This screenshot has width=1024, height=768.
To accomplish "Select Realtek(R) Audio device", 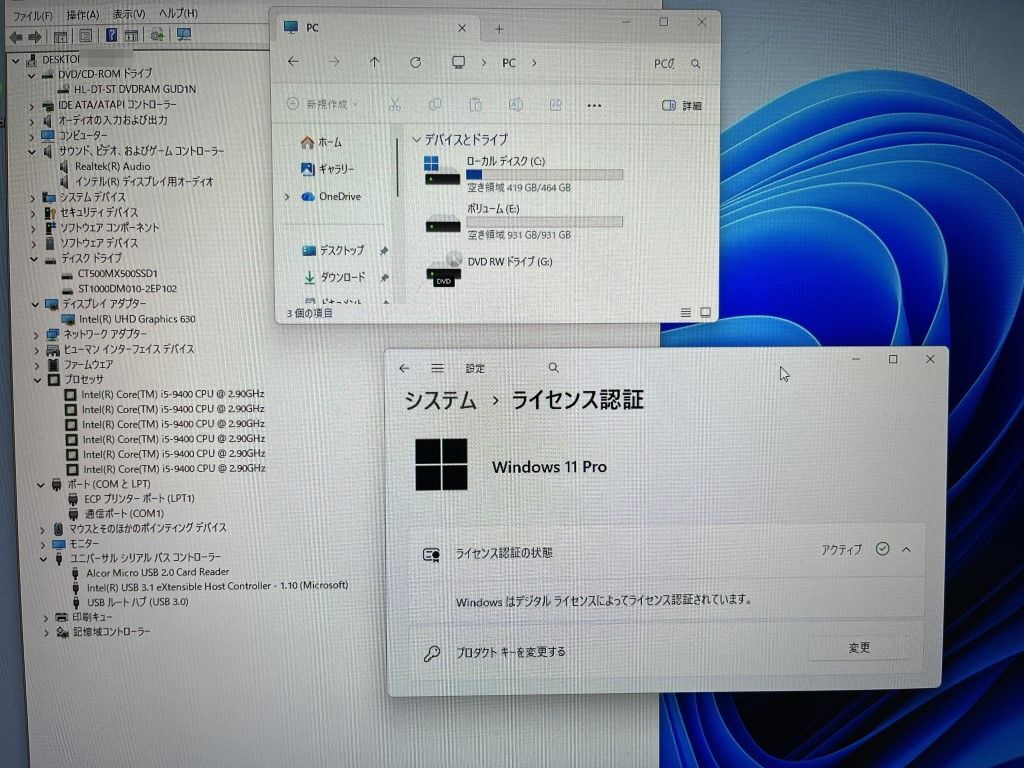I will (x=112, y=167).
